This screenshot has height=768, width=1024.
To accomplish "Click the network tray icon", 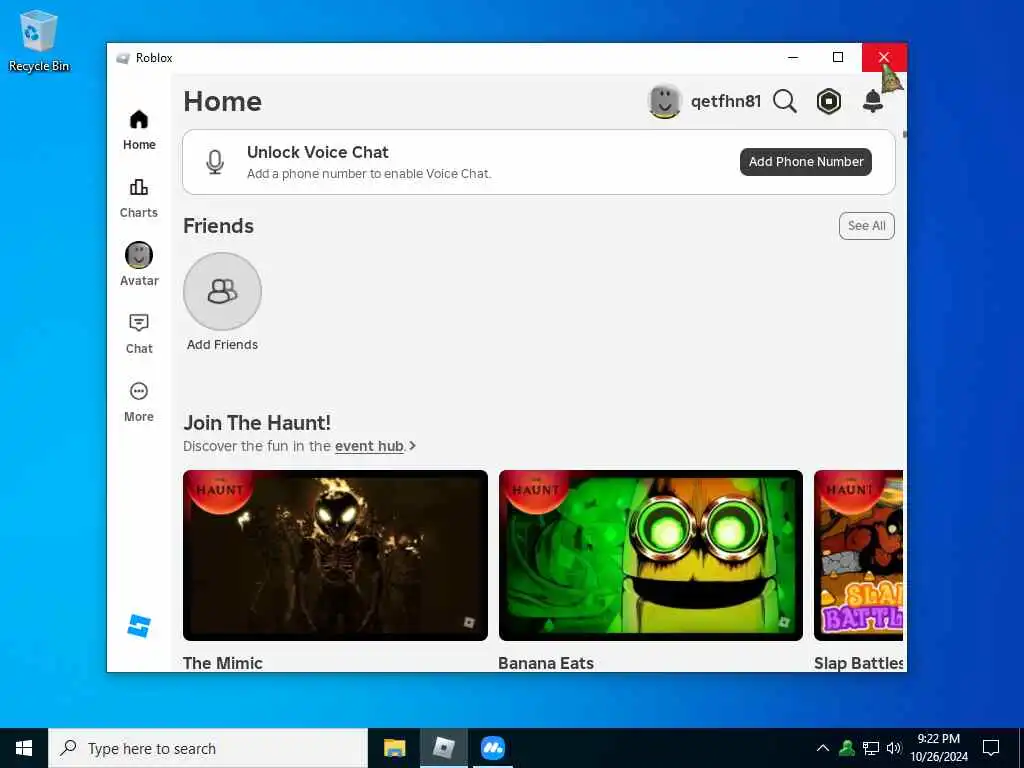I will tap(871, 748).
